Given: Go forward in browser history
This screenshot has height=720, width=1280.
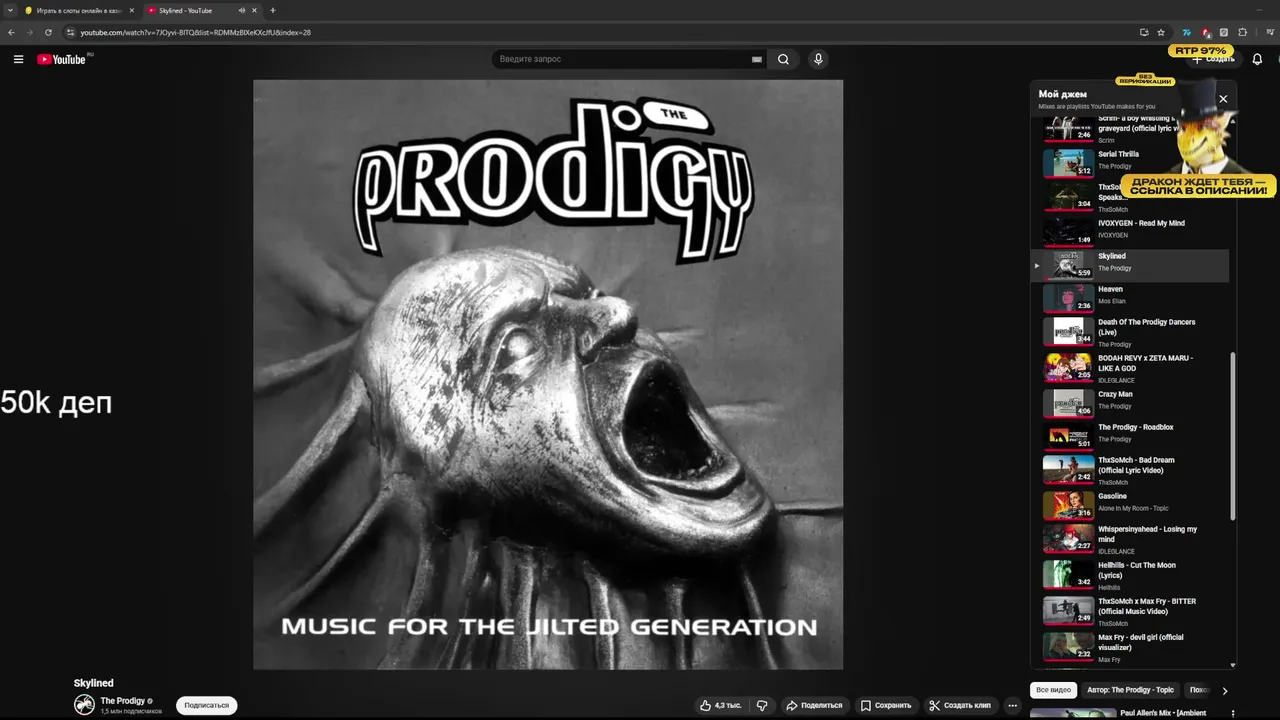Looking at the screenshot, I should (x=29, y=32).
